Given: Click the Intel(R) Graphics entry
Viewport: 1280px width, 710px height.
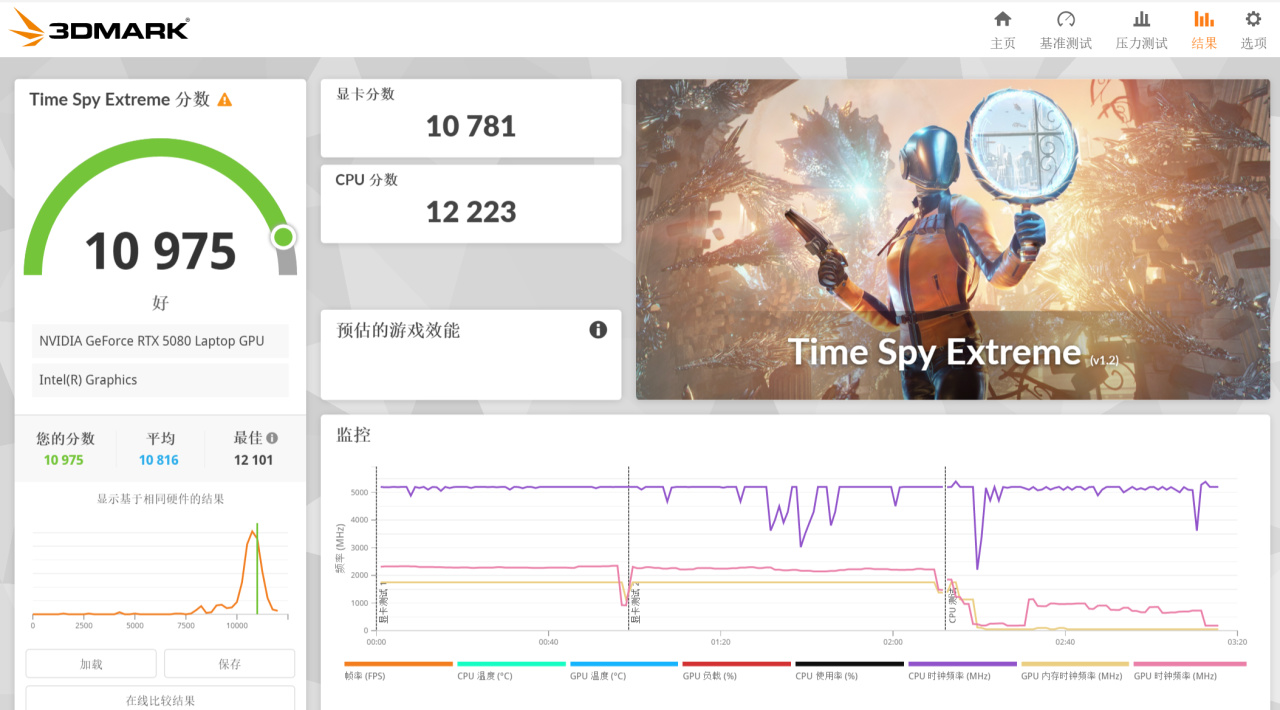Looking at the screenshot, I should pyautogui.click(x=160, y=380).
